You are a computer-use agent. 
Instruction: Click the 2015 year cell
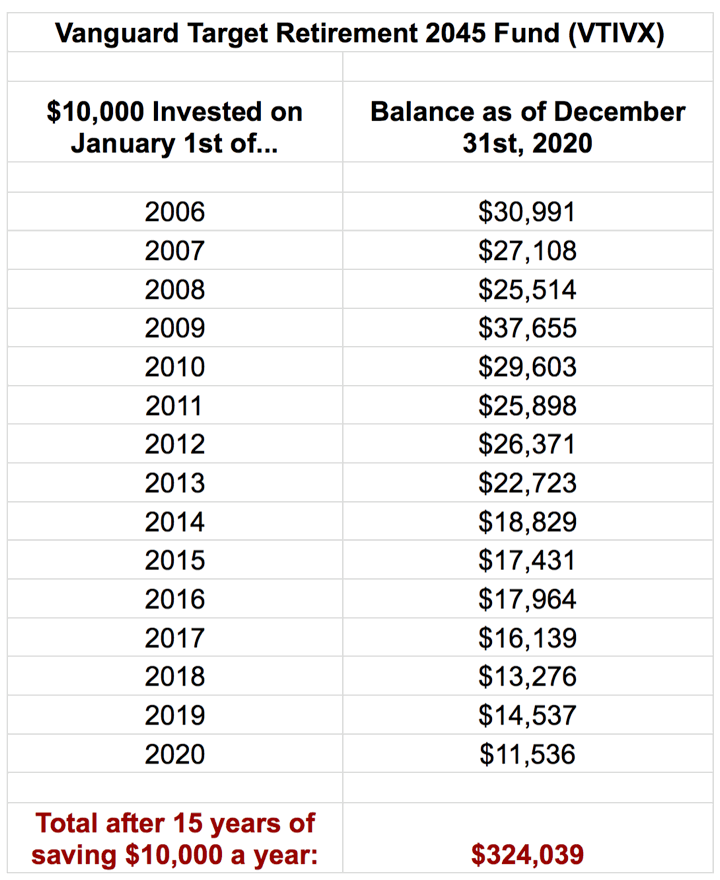[175, 560]
